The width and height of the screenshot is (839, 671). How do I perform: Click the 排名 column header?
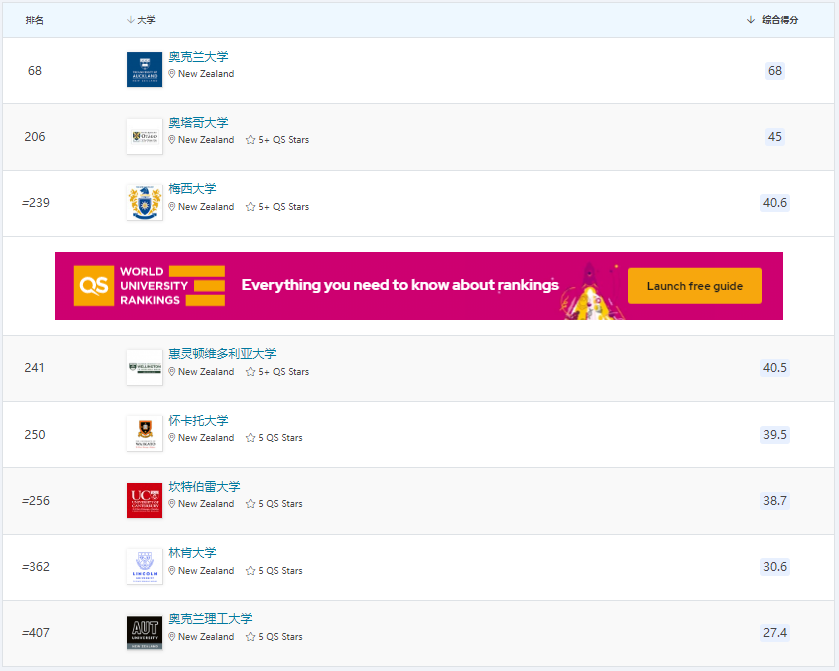coord(35,20)
